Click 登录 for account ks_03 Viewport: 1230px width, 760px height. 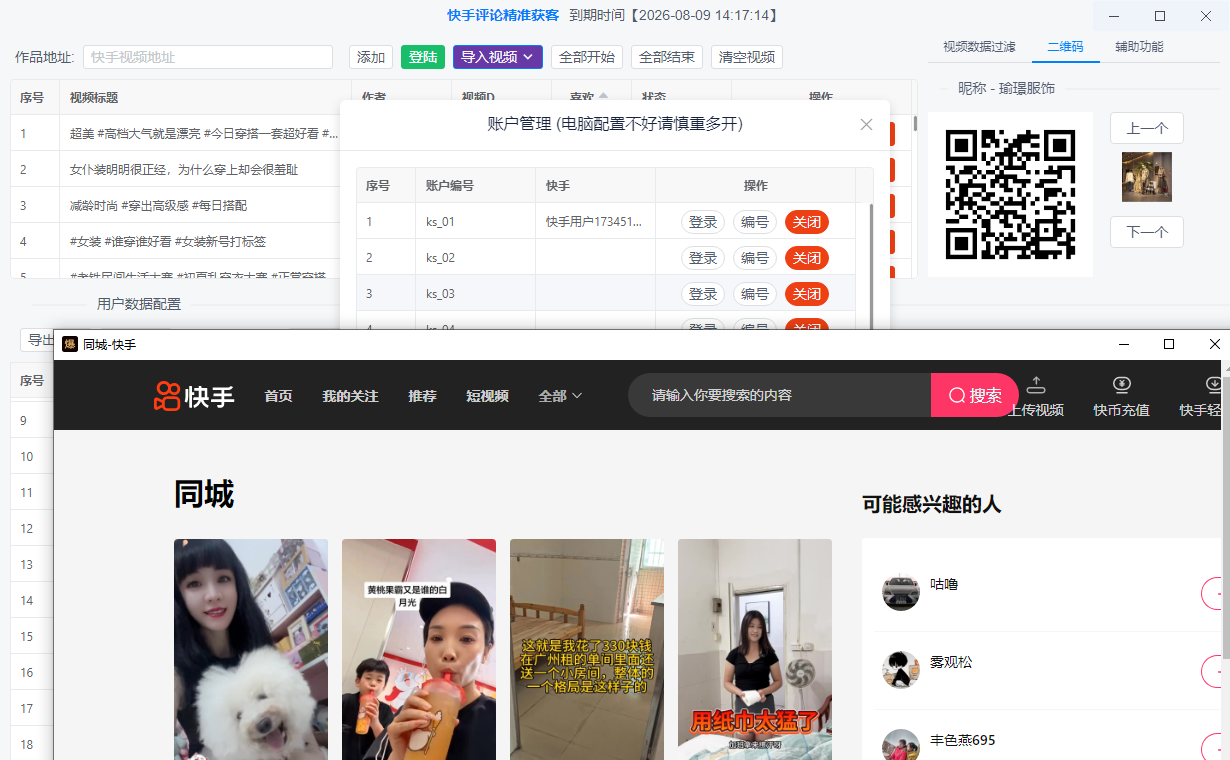(x=703, y=294)
